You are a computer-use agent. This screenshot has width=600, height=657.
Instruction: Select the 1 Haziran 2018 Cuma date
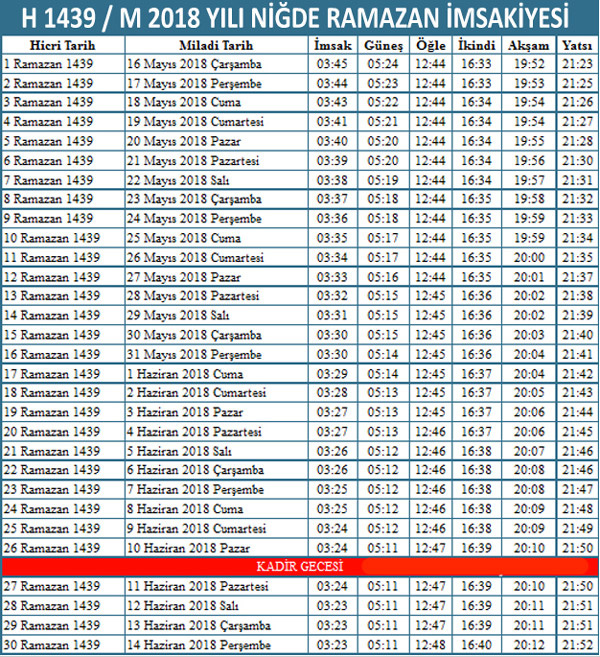(x=168, y=373)
